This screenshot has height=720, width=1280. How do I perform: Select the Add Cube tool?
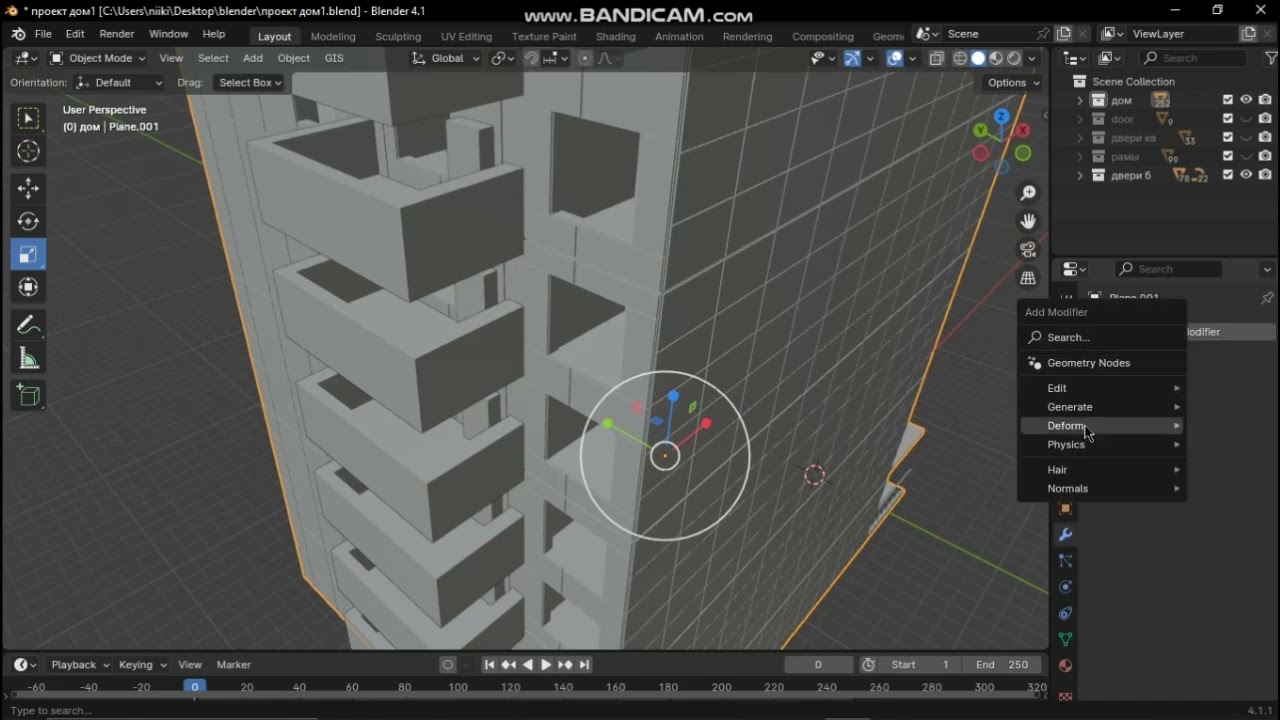(x=28, y=395)
